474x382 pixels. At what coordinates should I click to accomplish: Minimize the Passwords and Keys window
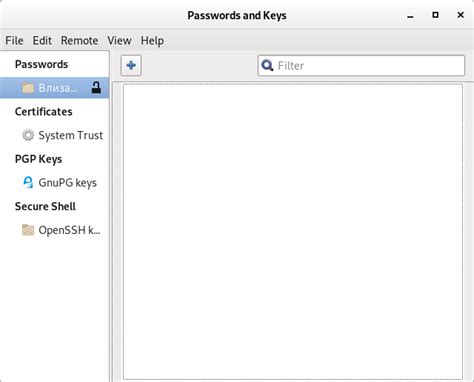coord(410,16)
